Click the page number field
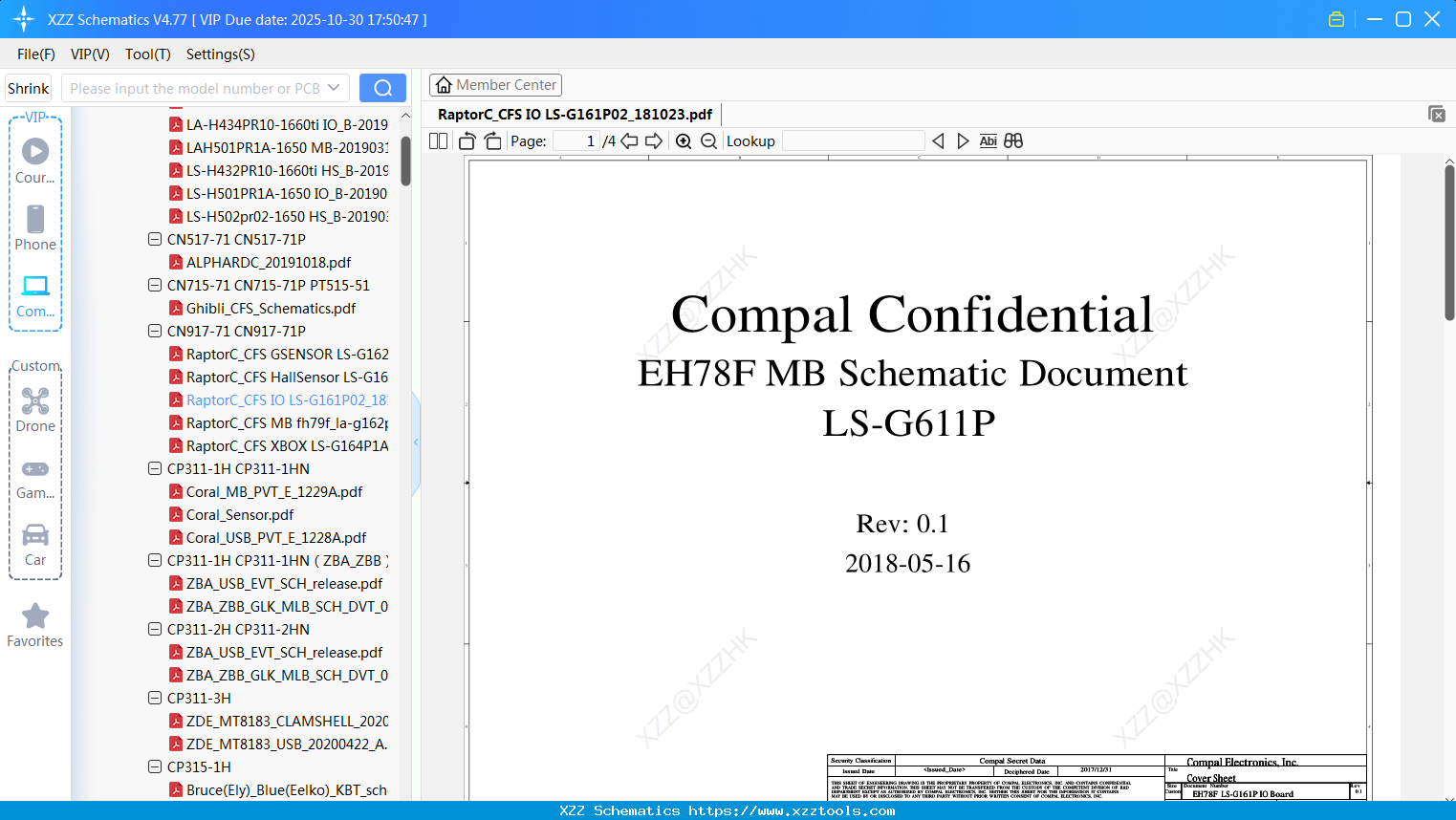The image size is (1456, 820). click(x=576, y=140)
